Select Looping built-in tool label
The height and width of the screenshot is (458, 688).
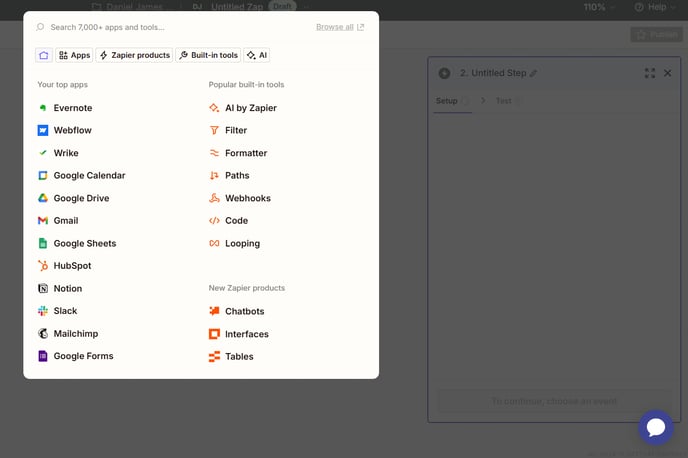point(242,243)
